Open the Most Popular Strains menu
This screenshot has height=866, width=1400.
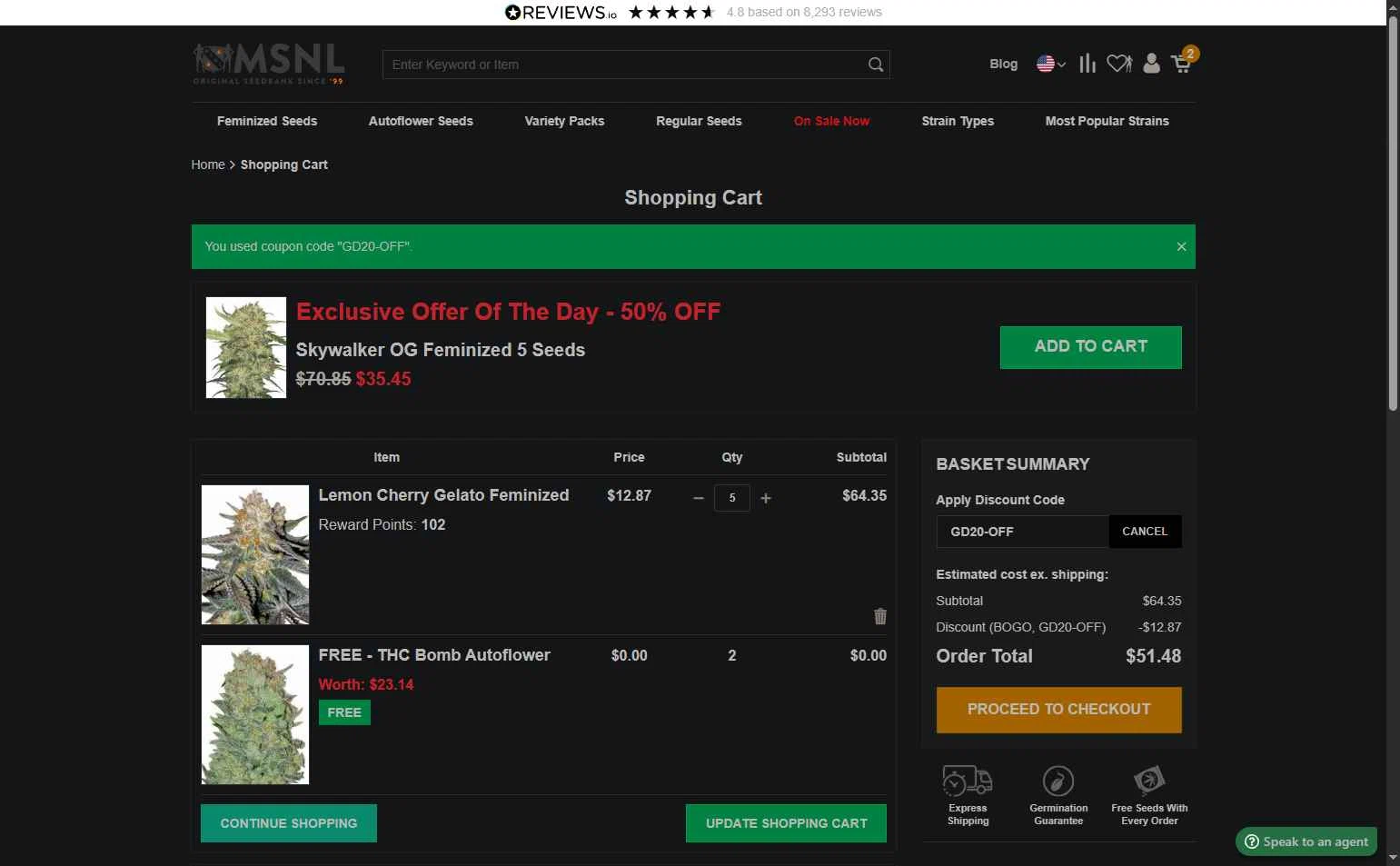point(1107,121)
